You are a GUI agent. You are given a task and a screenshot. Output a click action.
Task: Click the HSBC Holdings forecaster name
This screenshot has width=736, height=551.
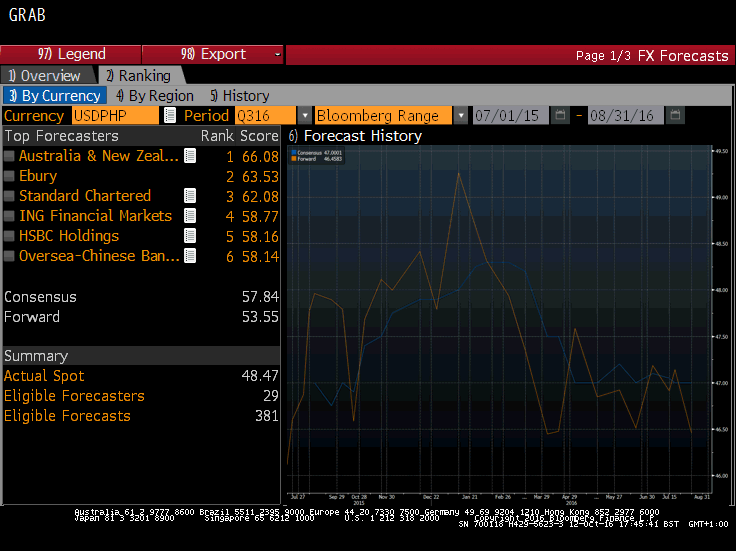click(x=69, y=236)
